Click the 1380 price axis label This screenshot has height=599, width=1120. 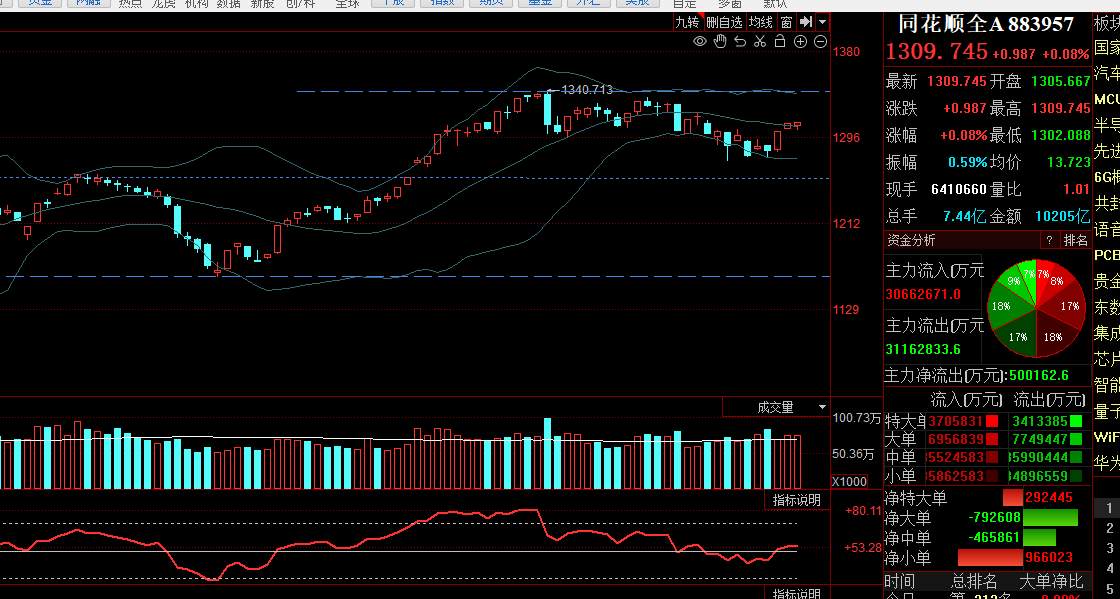coord(846,51)
